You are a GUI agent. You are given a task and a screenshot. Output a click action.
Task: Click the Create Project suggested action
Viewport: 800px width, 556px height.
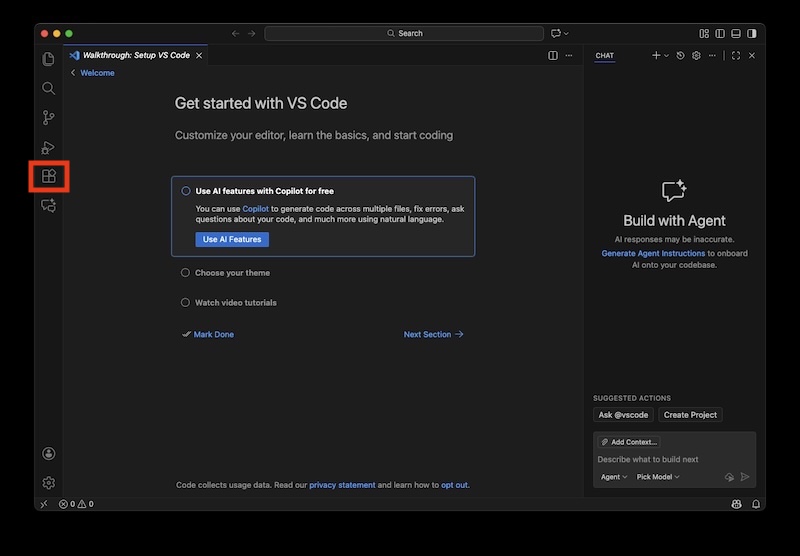[x=690, y=415]
